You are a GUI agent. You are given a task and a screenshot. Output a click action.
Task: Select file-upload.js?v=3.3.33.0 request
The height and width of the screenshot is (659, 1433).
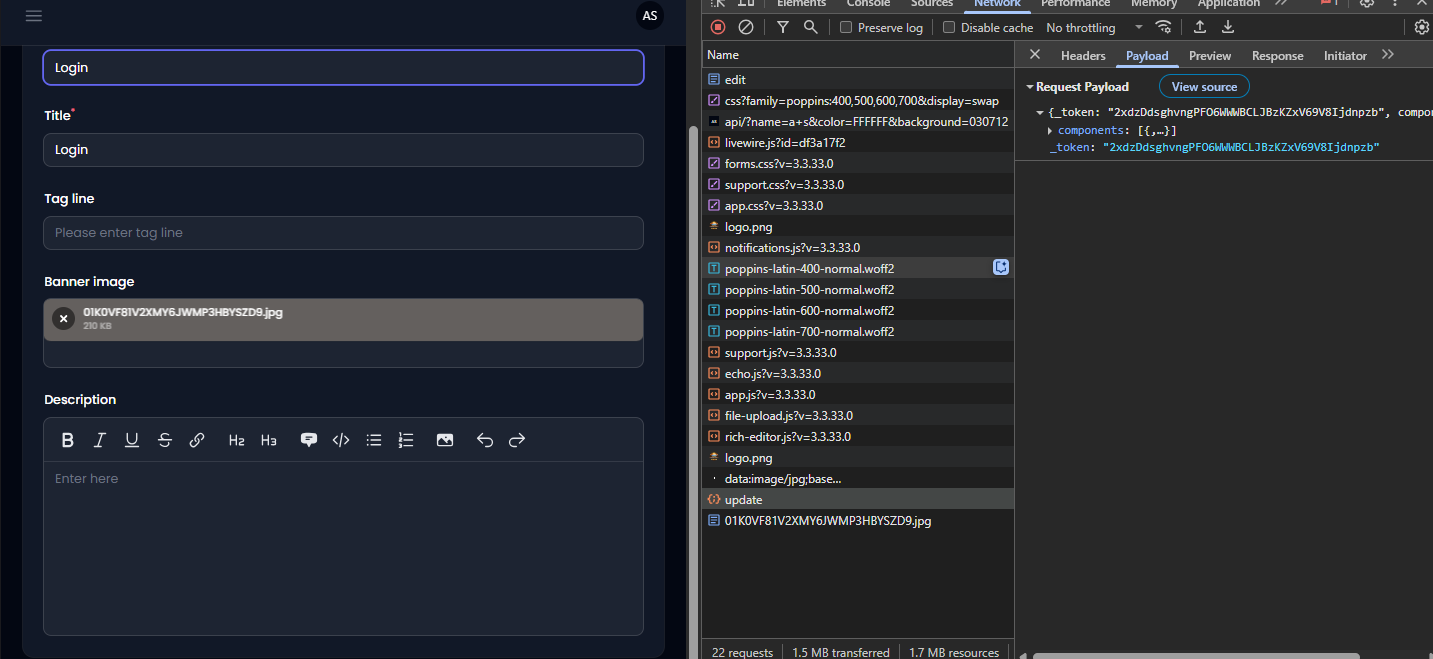click(x=858, y=416)
